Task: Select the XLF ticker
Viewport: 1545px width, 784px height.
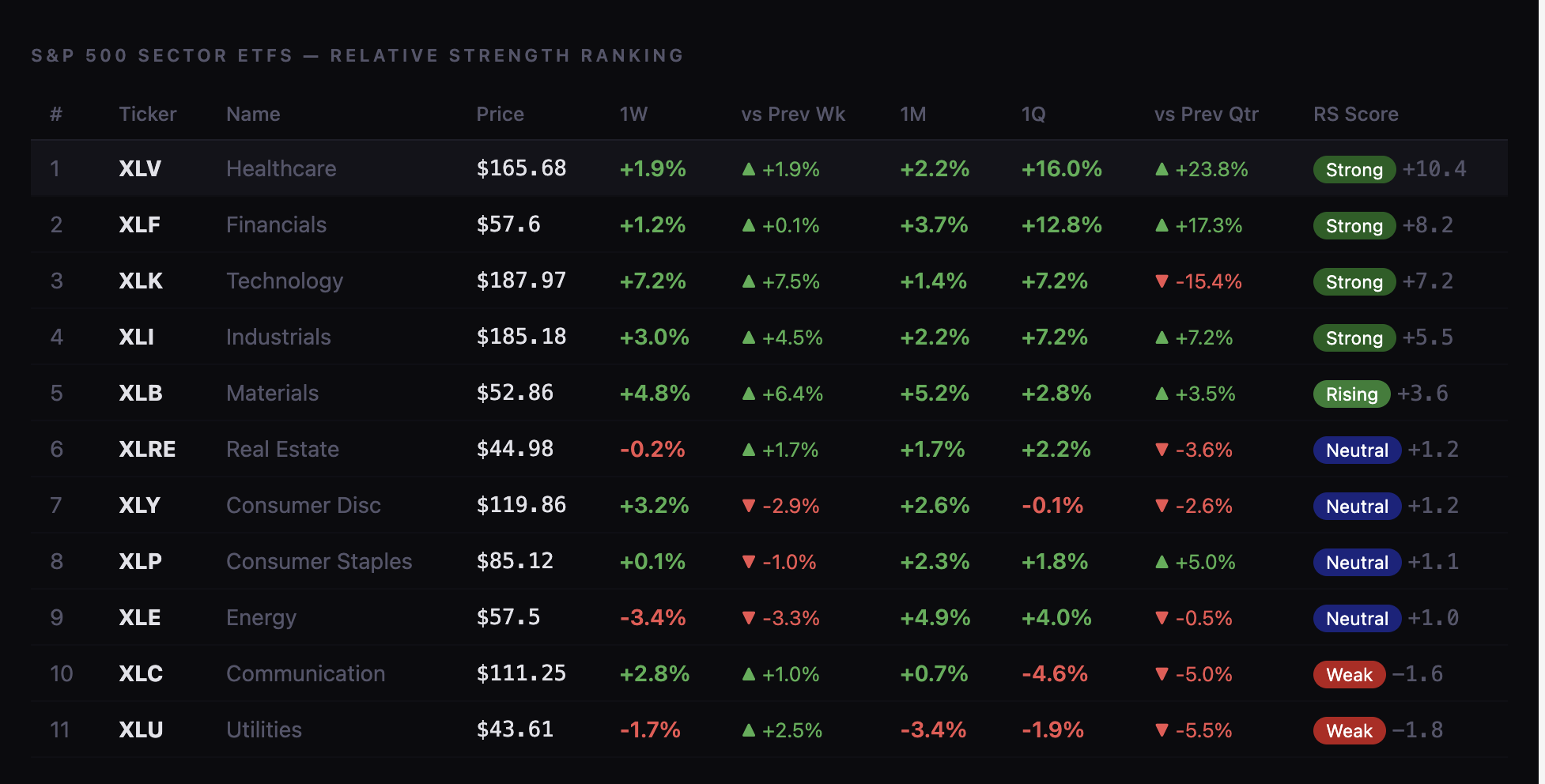Action: click(x=139, y=224)
